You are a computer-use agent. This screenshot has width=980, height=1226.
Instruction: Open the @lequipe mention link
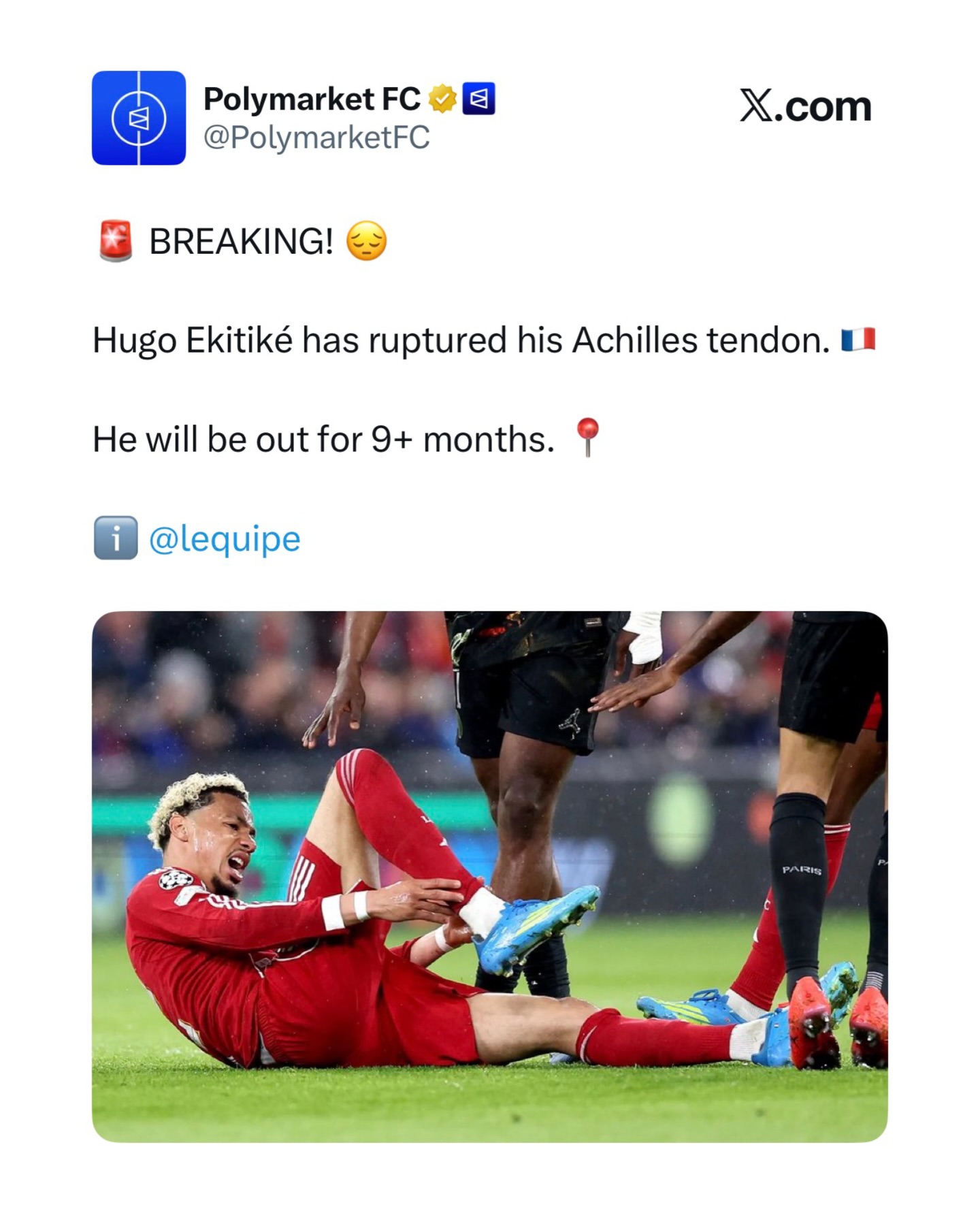225,539
